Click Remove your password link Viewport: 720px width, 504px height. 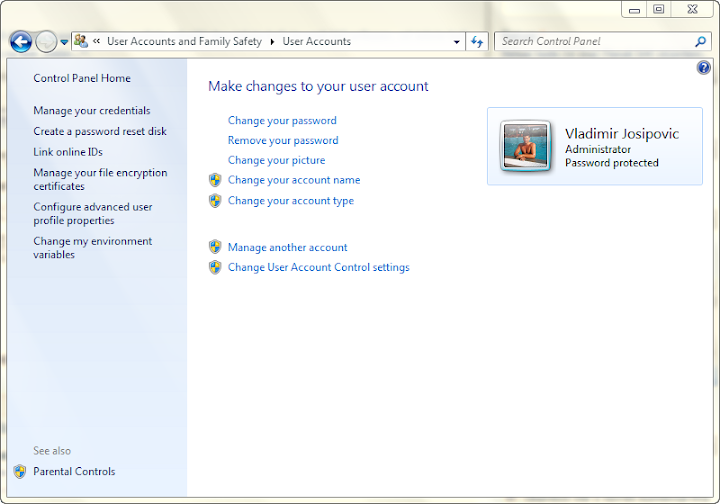click(x=283, y=140)
